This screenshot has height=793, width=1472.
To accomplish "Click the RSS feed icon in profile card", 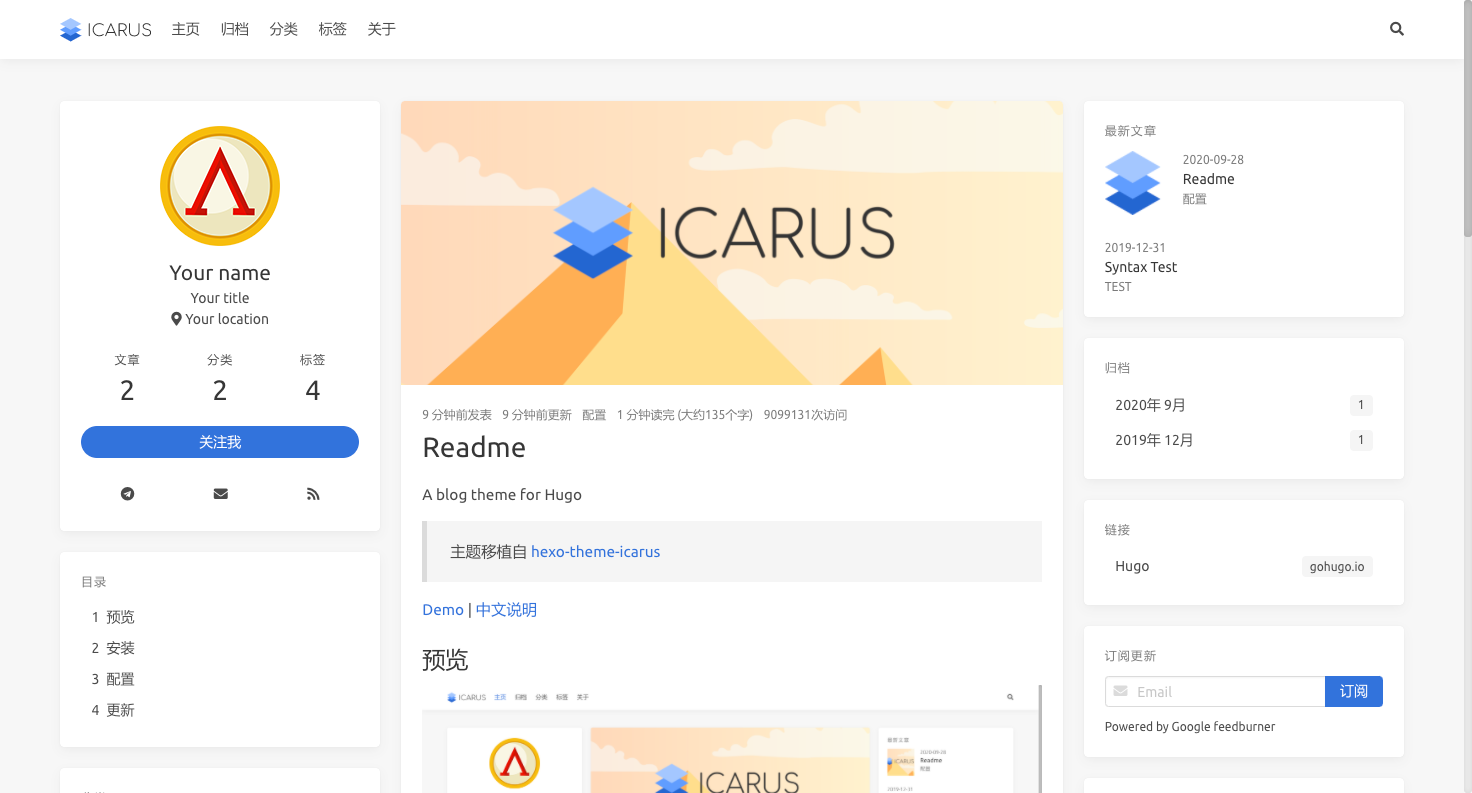I will 313,494.
